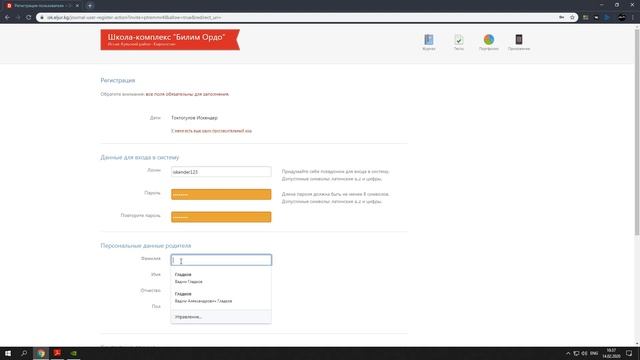The width and height of the screenshot is (640, 360).
Task: Open Управление in autofill dropdown
Action: click(x=221, y=317)
